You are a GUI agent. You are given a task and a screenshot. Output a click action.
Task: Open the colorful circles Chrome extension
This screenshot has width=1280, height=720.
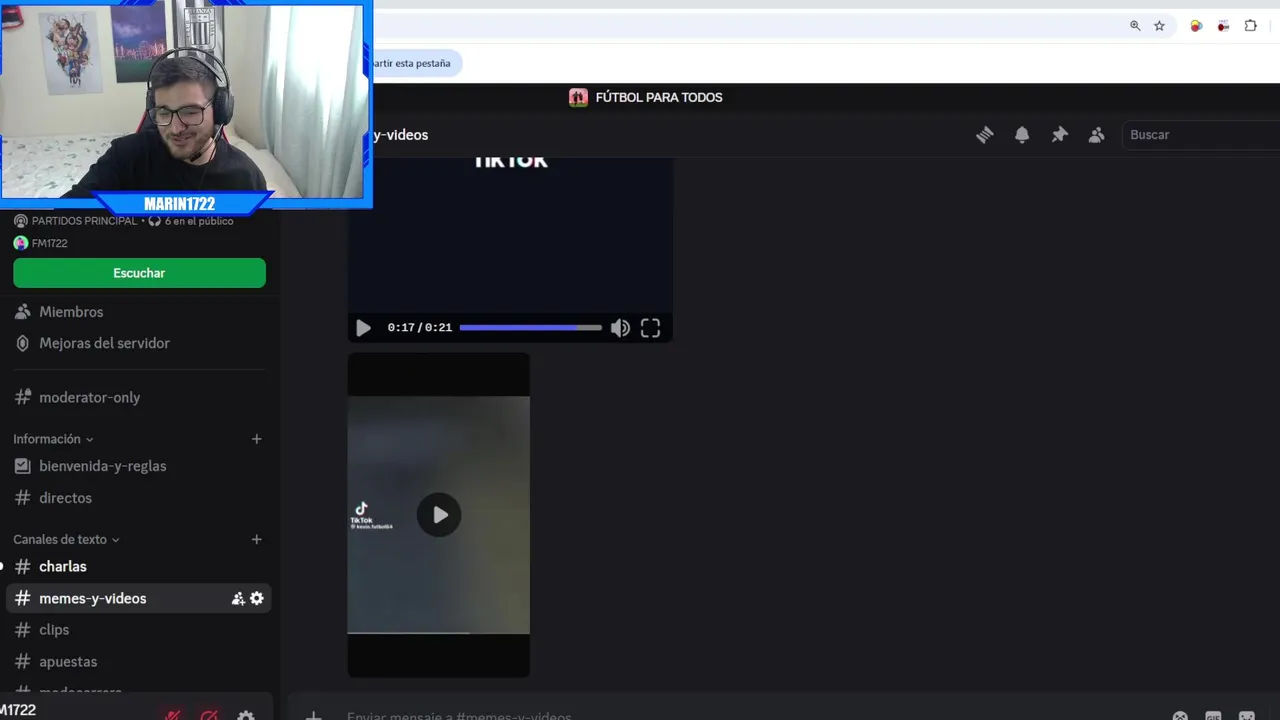pyautogui.click(x=1196, y=26)
